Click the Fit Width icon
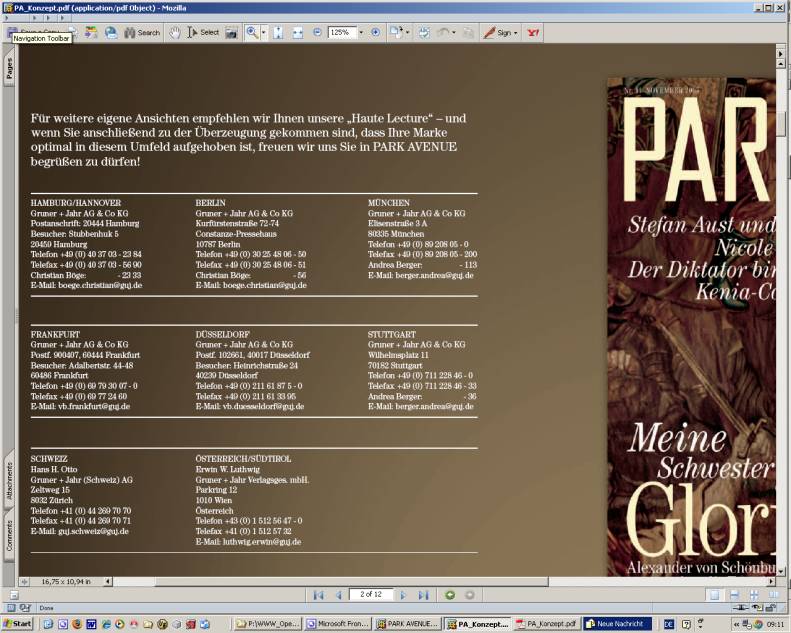 tap(298, 33)
